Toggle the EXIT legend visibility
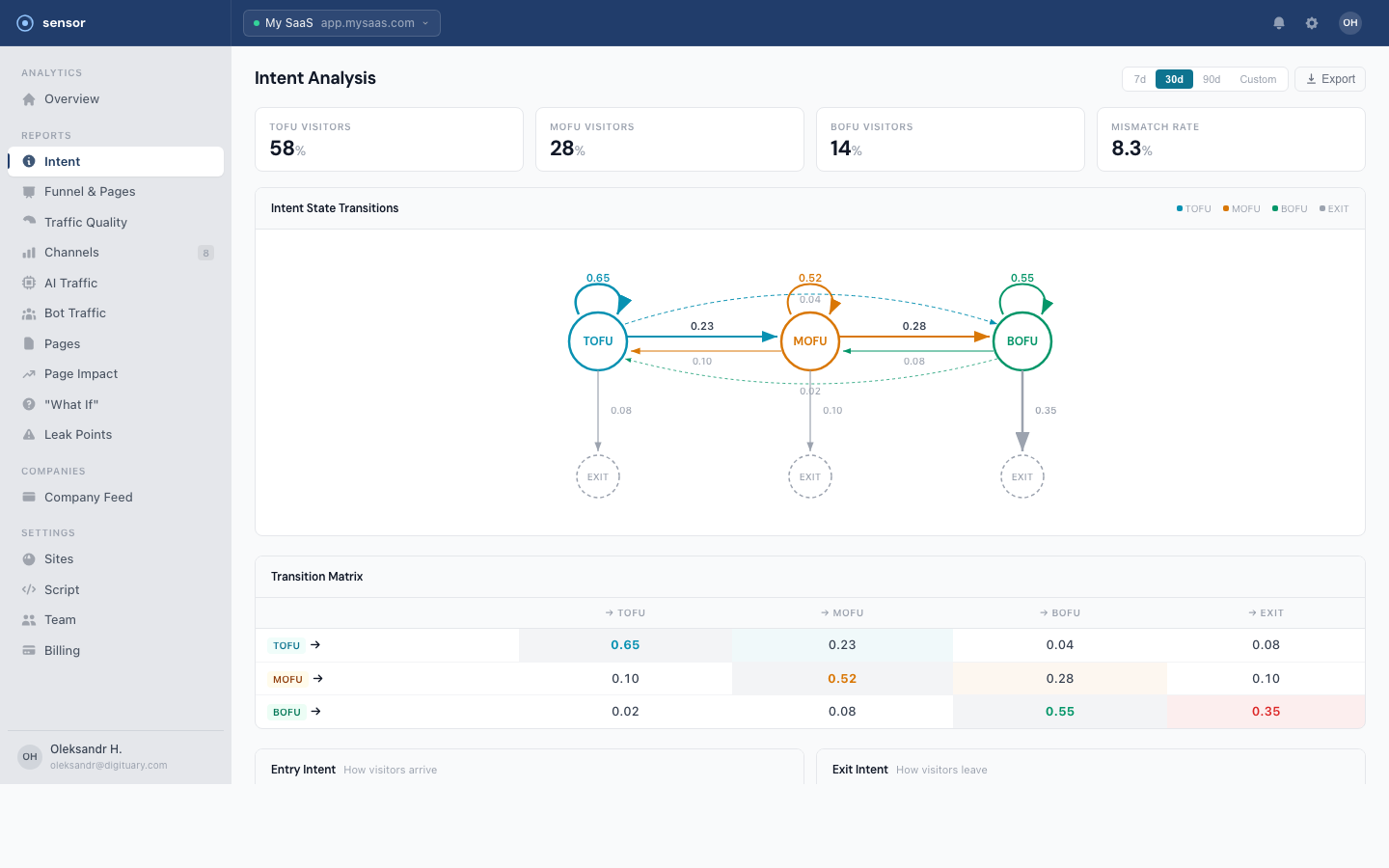This screenshot has height=868, width=1389. 1334,208
